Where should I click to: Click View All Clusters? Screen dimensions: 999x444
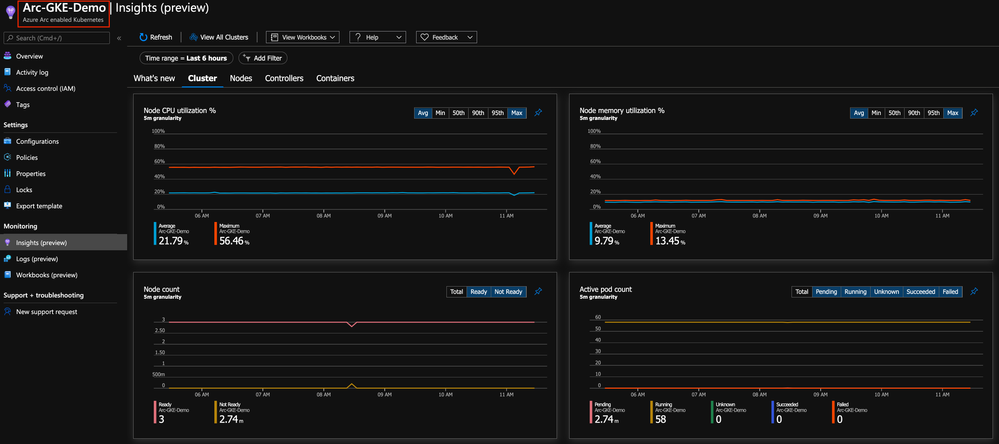[x=219, y=38]
